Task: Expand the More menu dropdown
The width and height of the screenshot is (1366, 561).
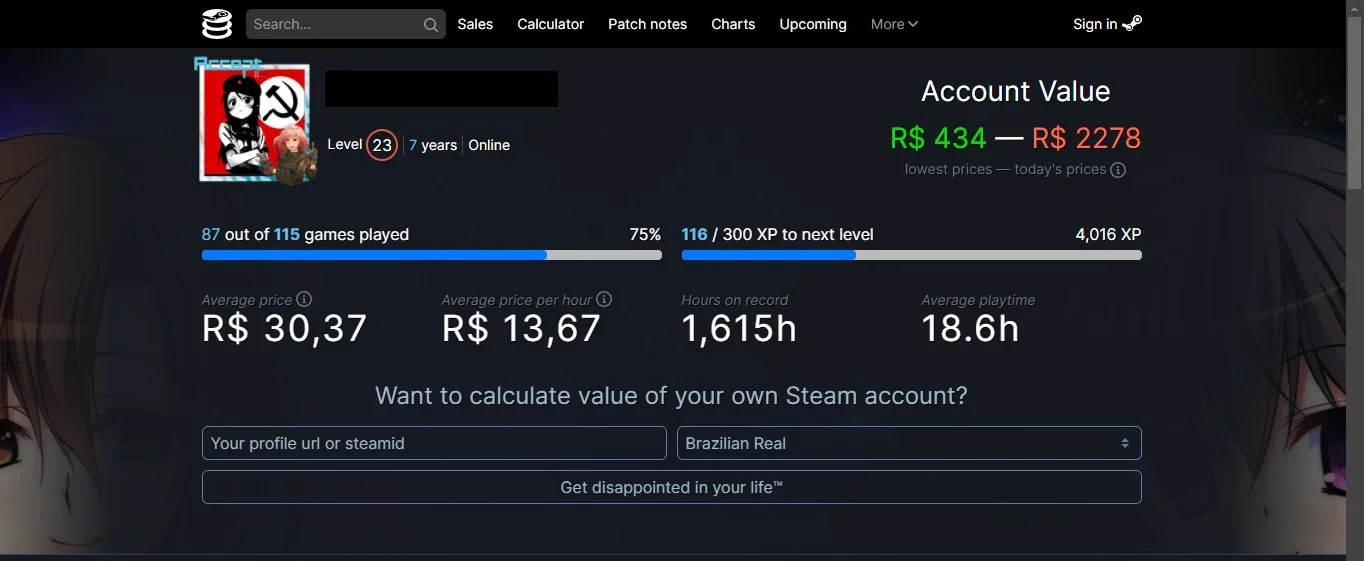Action: 894,24
